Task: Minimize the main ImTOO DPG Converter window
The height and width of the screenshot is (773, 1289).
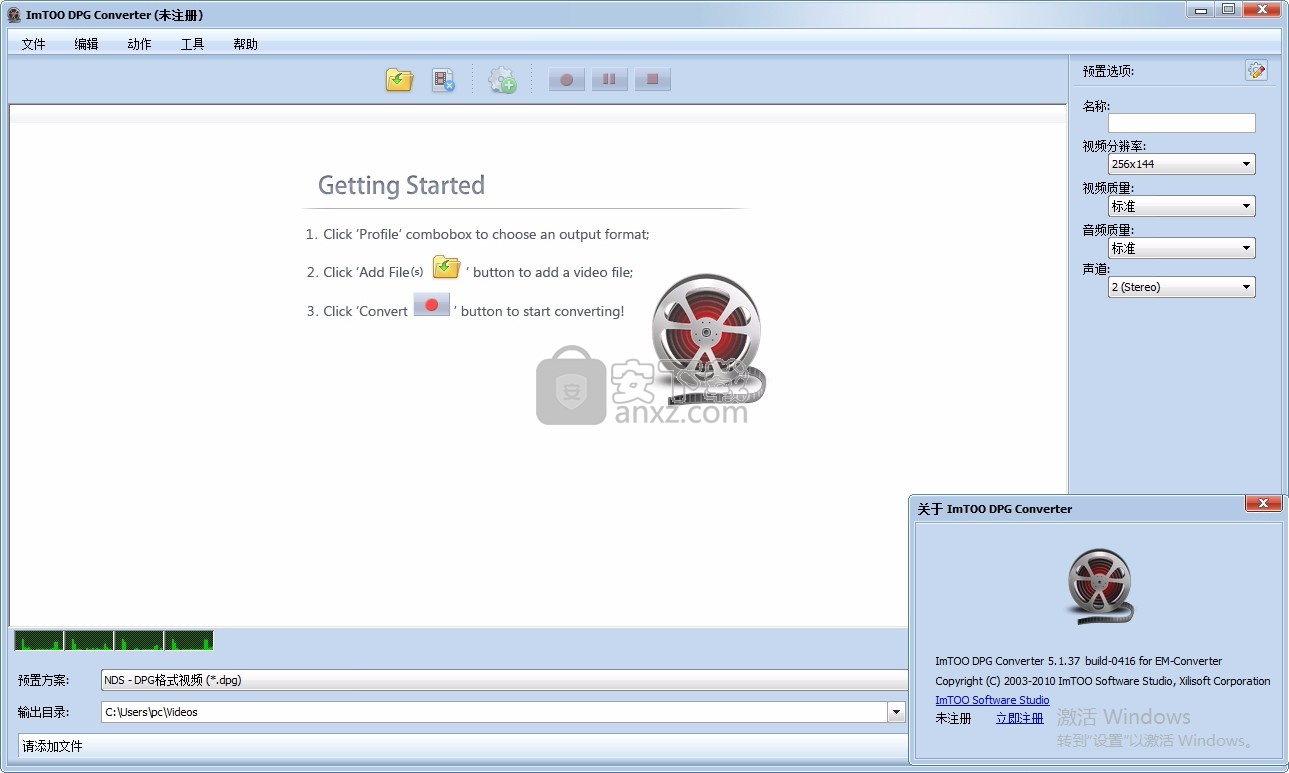Action: pyautogui.click(x=1202, y=9)
